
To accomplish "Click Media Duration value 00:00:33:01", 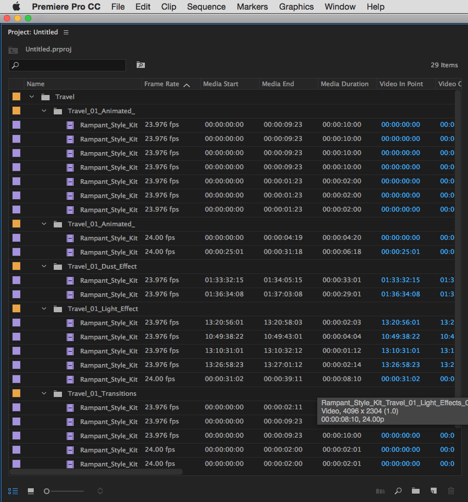I will pyautogui.click(x=342, y=280).
